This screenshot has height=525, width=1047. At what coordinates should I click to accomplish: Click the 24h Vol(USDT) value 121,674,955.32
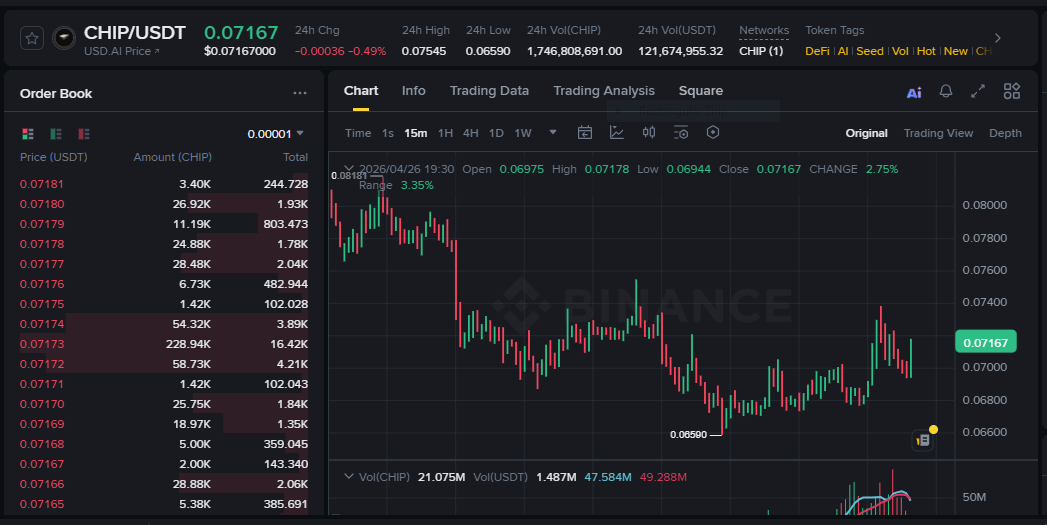(680, 51)
